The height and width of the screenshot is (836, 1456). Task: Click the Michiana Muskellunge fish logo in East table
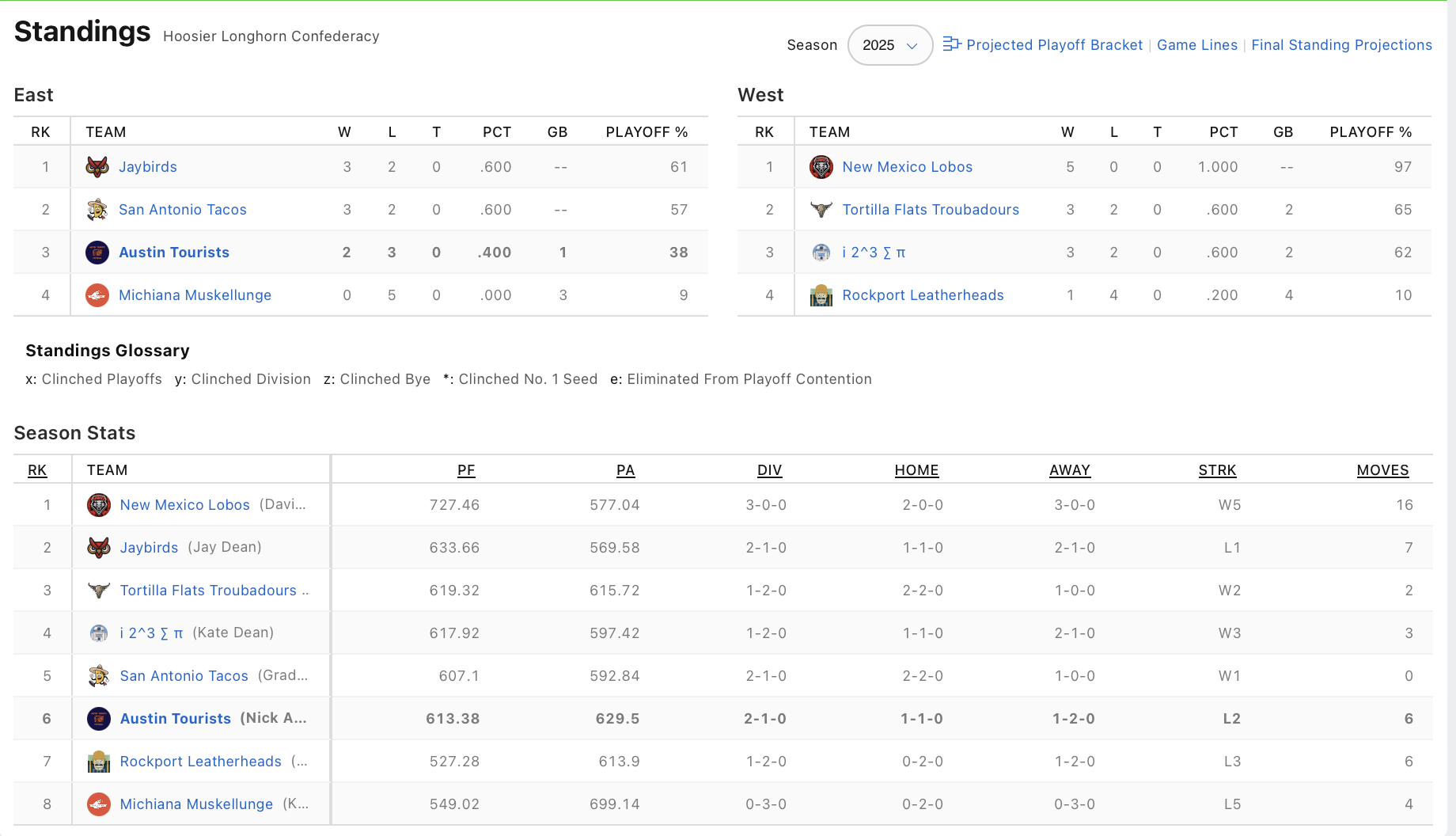[97, 295]
